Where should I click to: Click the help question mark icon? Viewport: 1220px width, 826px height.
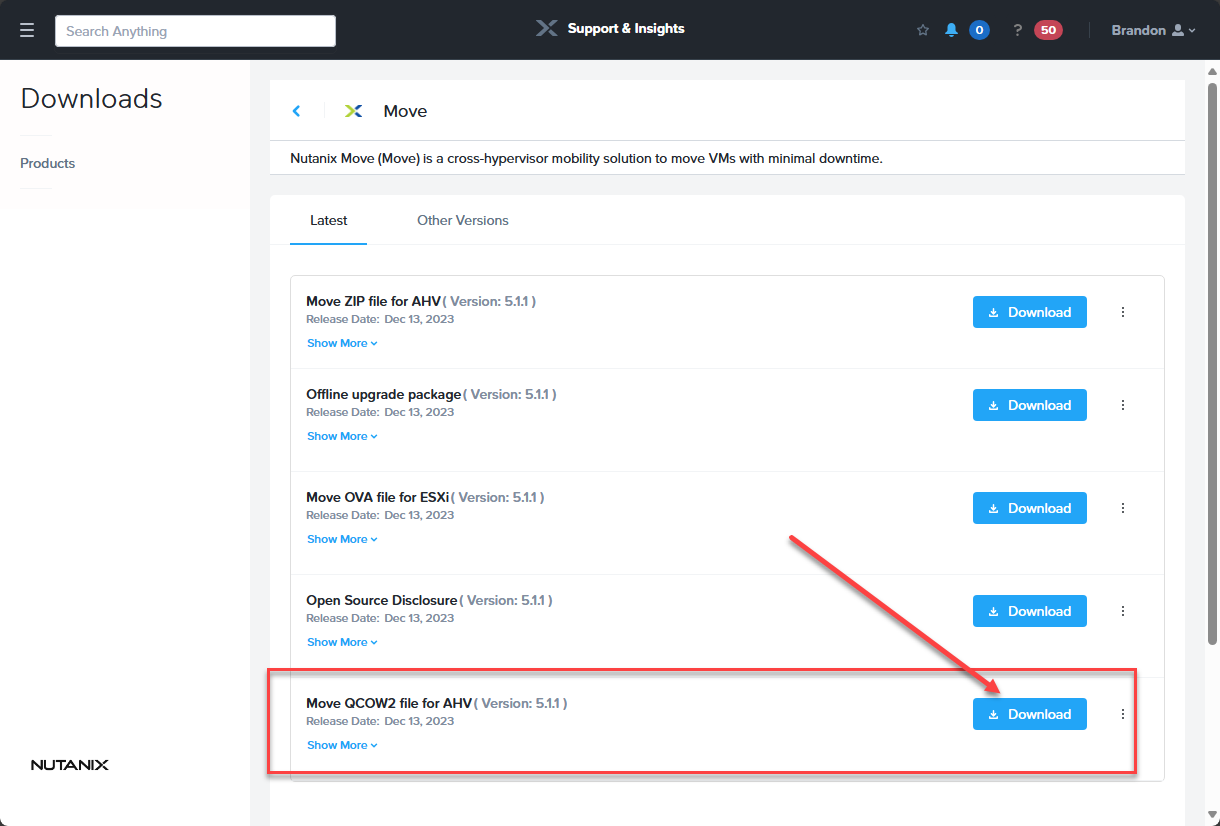point(1017,30)
